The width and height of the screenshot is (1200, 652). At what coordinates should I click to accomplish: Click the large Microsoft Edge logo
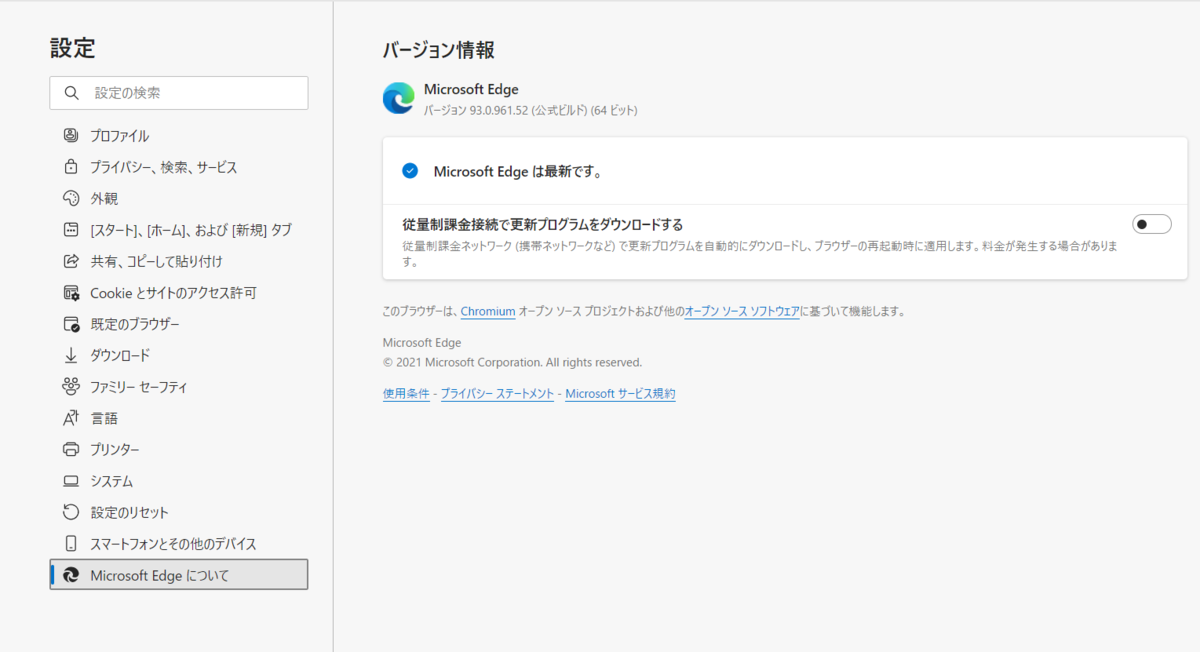(x=399, y=98)
